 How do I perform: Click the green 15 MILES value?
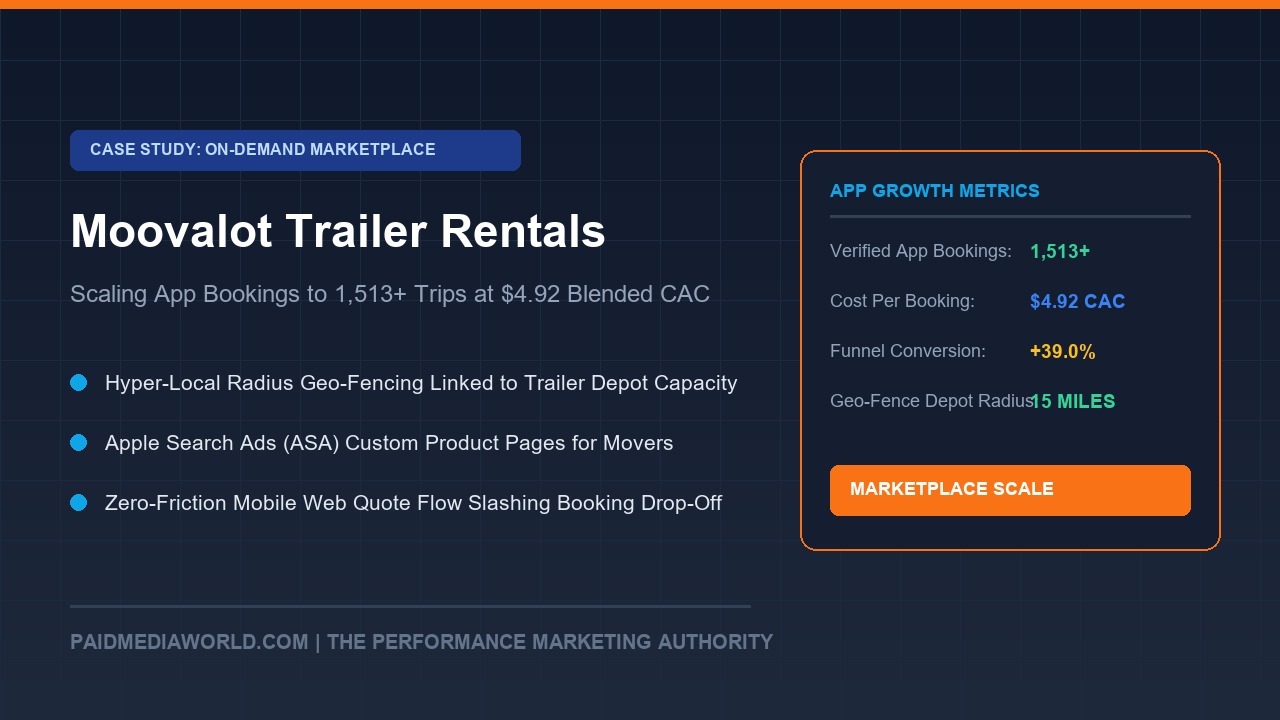coord(1073,401)
